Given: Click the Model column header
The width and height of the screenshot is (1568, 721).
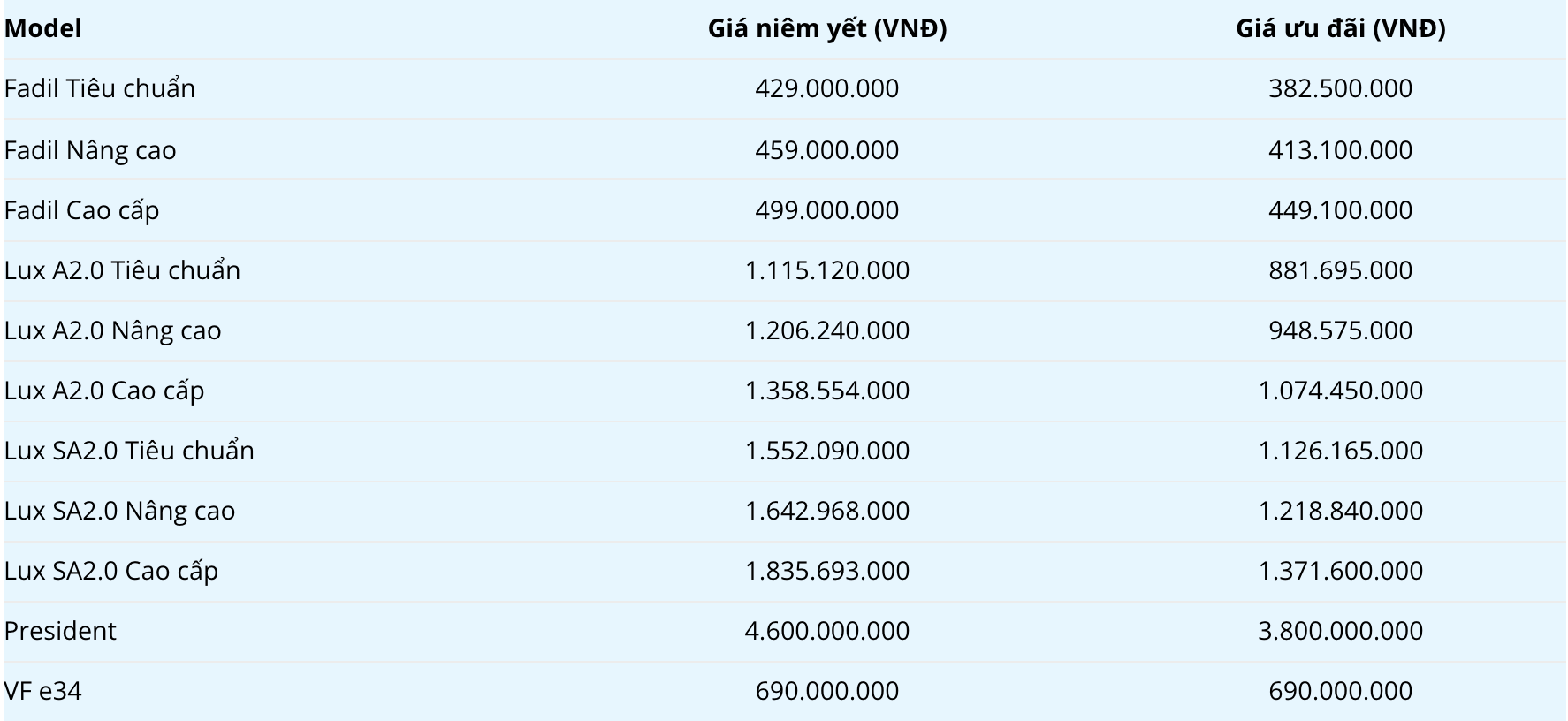Looking at the screenshot, I should coord(42,28).
